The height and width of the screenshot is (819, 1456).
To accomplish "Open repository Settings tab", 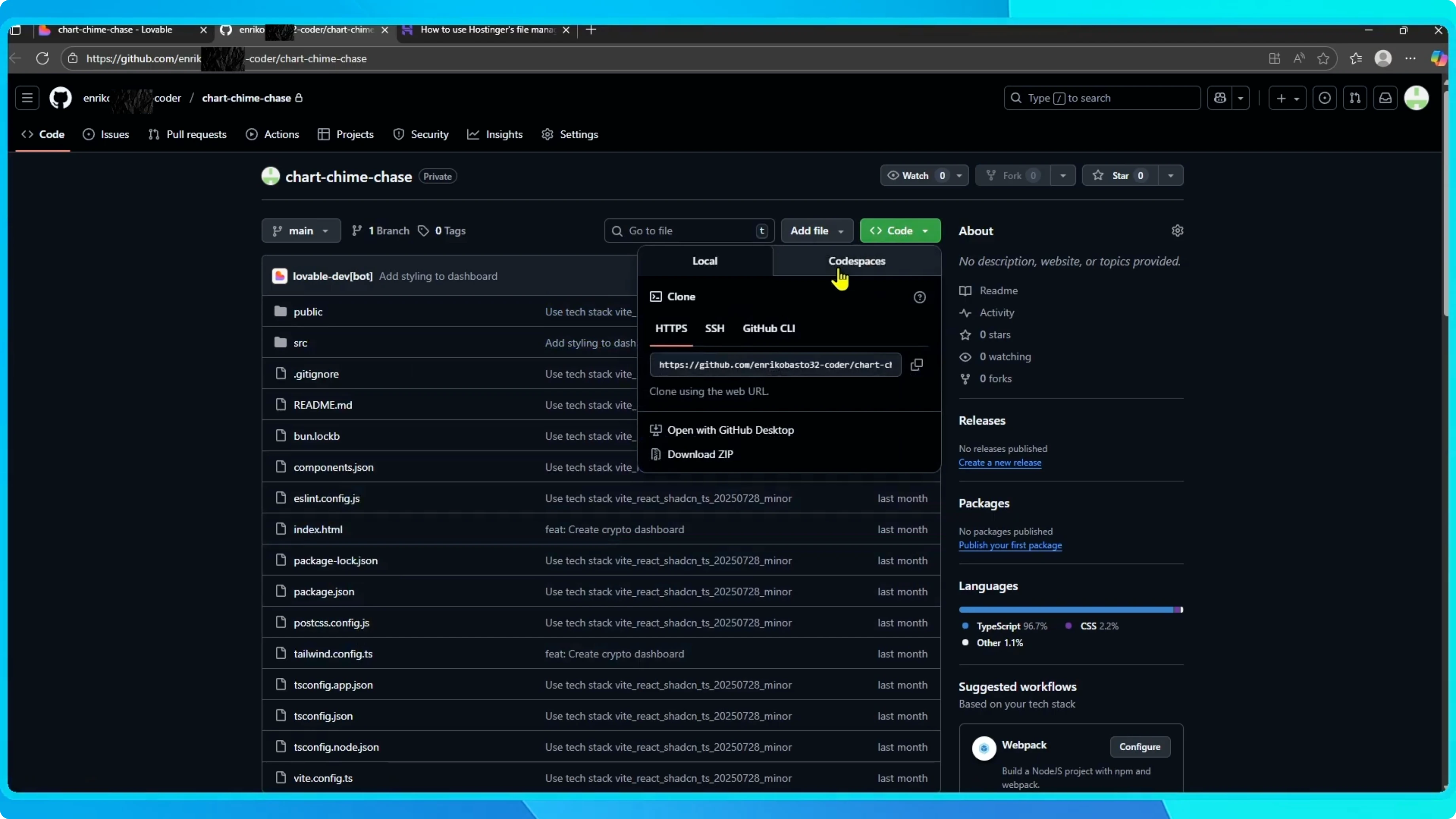I will (570, 135).
